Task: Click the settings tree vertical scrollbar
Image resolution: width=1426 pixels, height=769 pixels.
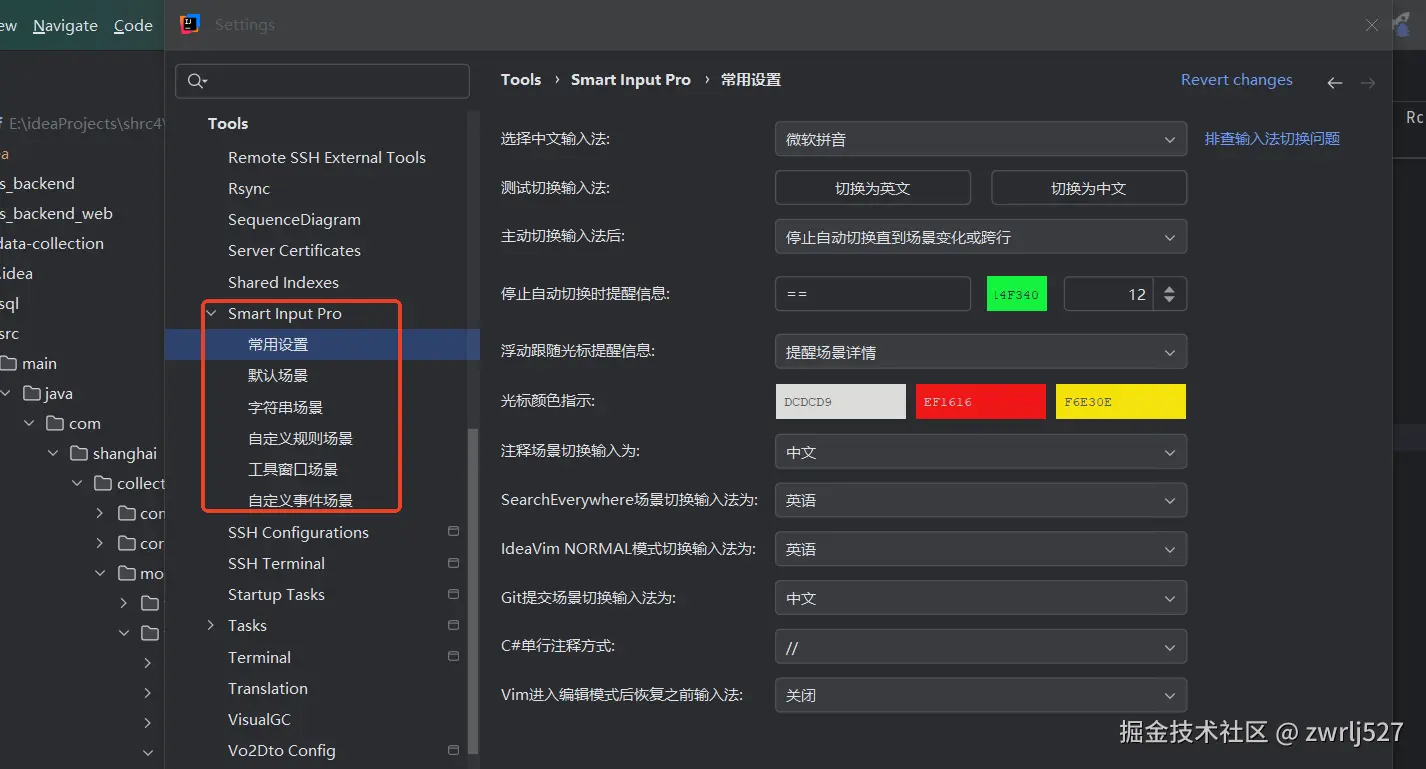Action: pos(474,590)
